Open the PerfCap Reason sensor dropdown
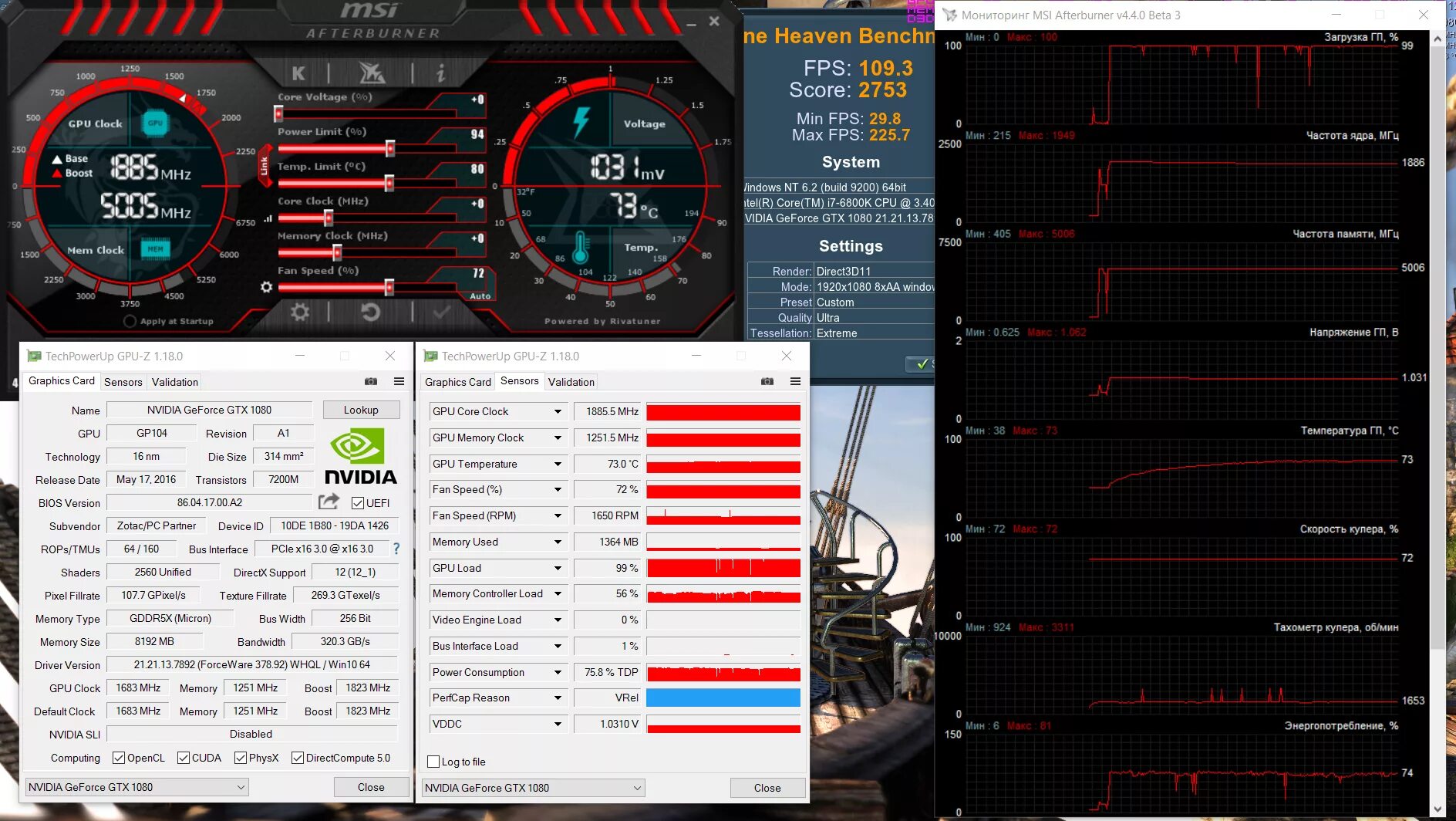1456x821 pixels. click(x=558, y=698)
